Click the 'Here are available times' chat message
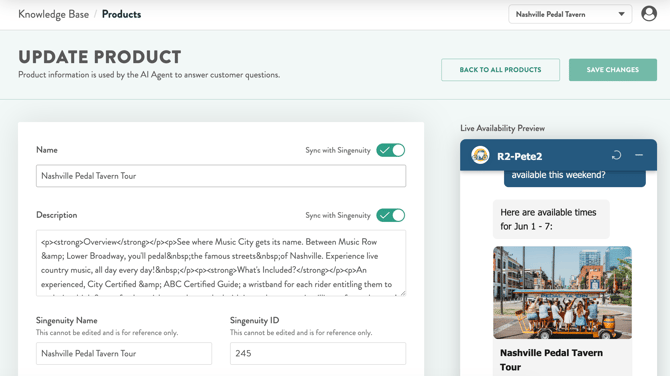The width and height of the screenshot is (670, 376). (x=551, y=219)
